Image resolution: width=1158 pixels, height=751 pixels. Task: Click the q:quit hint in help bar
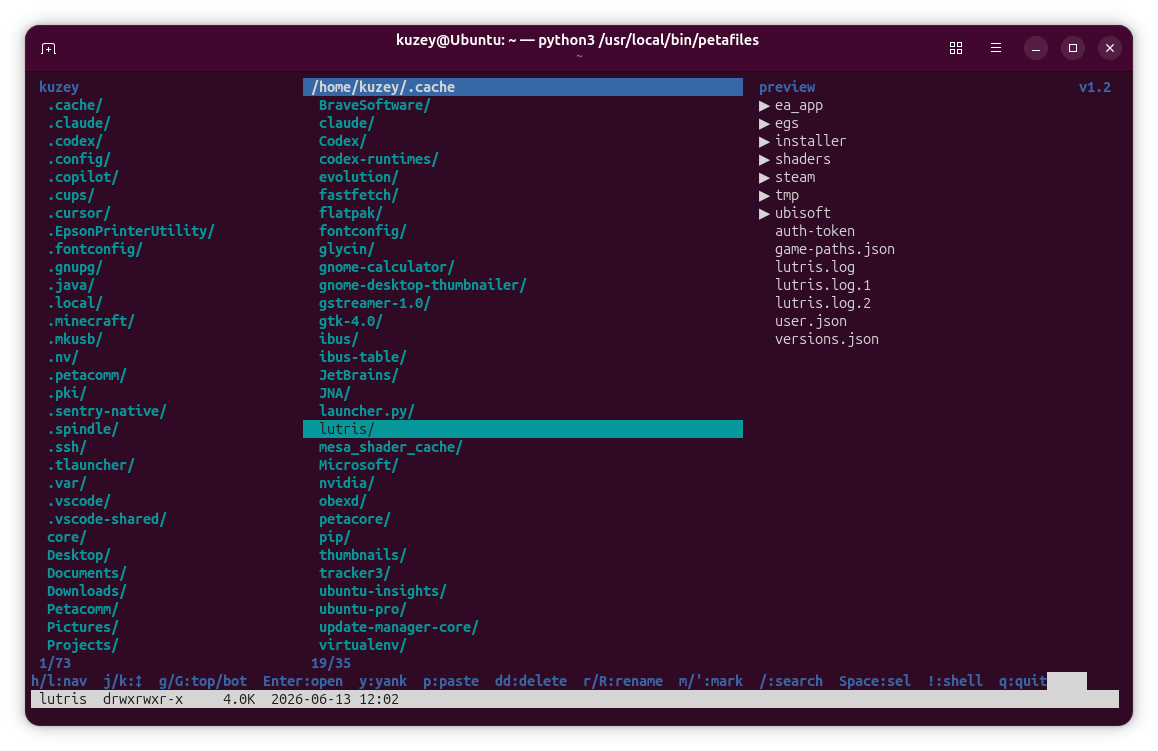pyautogui.click(x=1023, y=681)
